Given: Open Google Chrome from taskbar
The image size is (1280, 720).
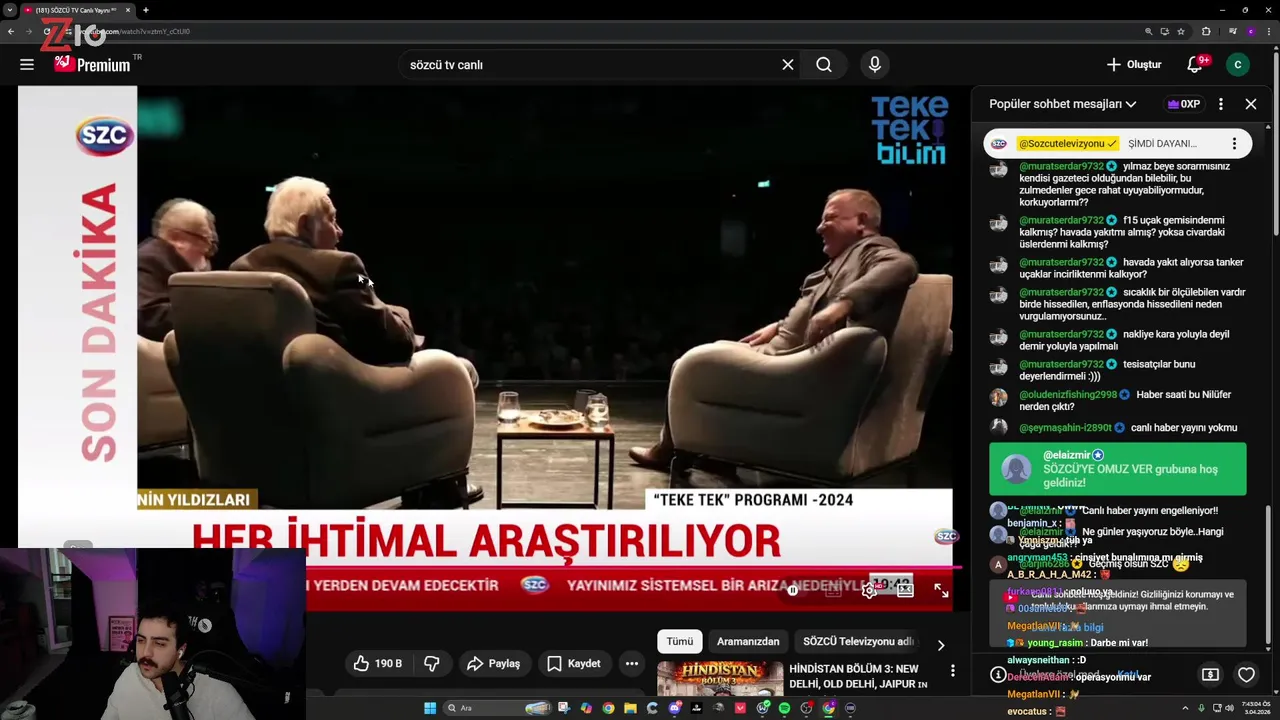Looking at the screenshot, I should pos(608,708).
